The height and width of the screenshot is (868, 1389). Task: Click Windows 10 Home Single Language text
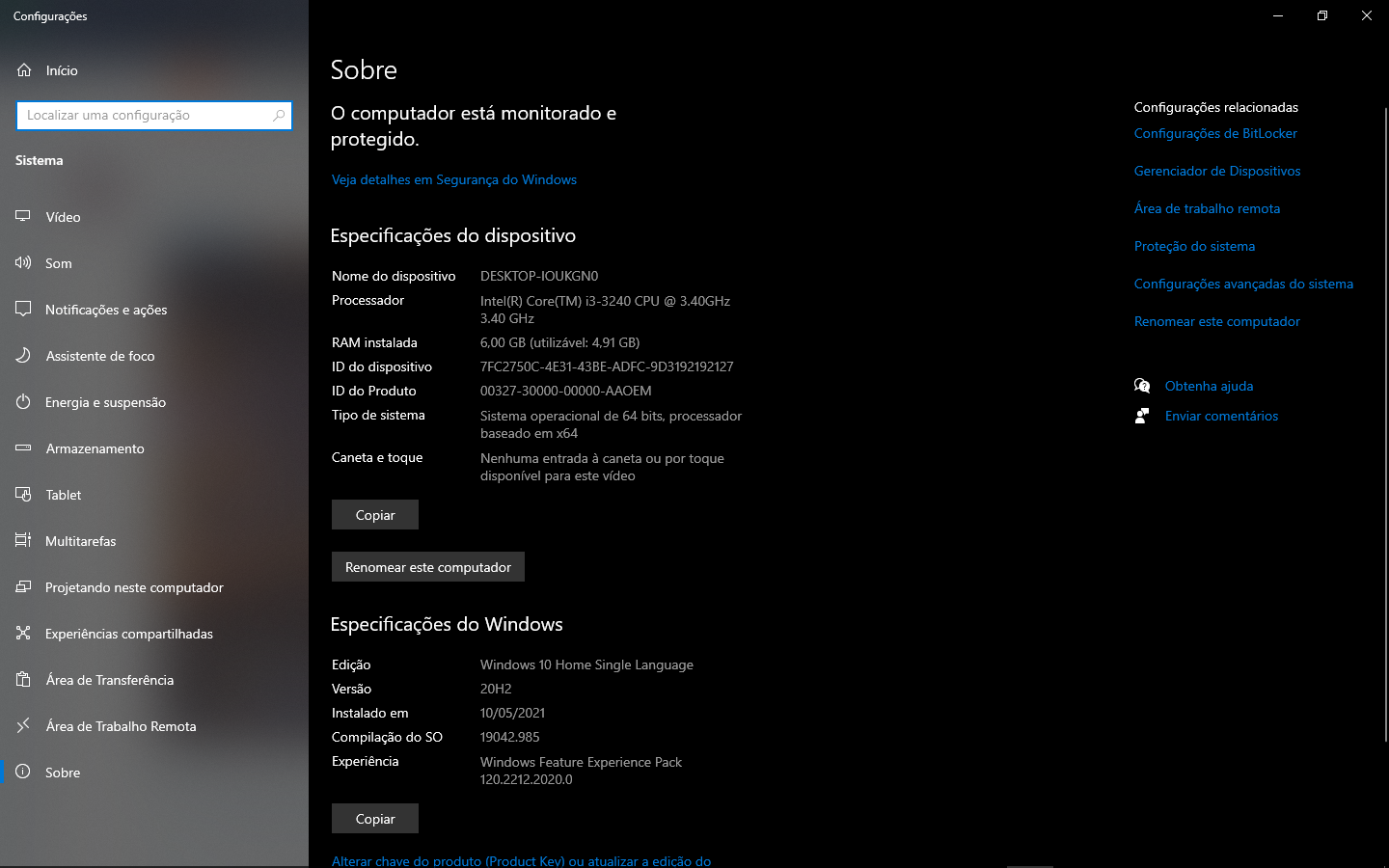click(586, 665)
